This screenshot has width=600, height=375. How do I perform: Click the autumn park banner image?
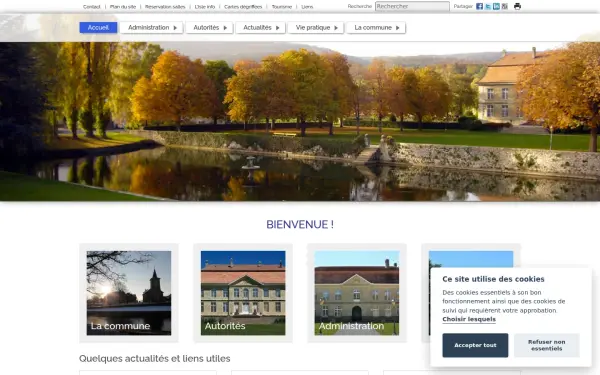click(x=300, y=122)
